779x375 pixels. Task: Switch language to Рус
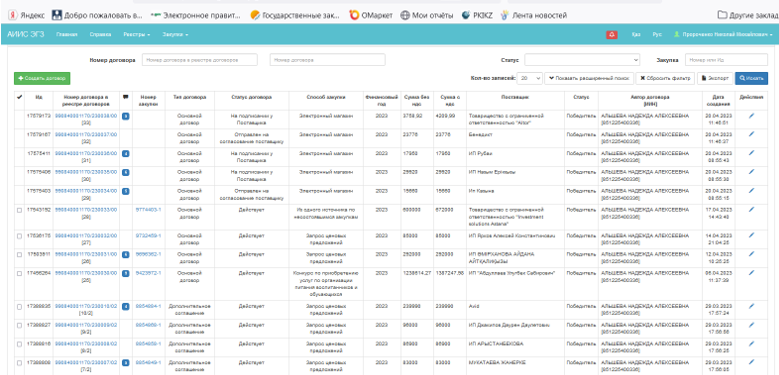pyautogui.click(x=657, y=35)
